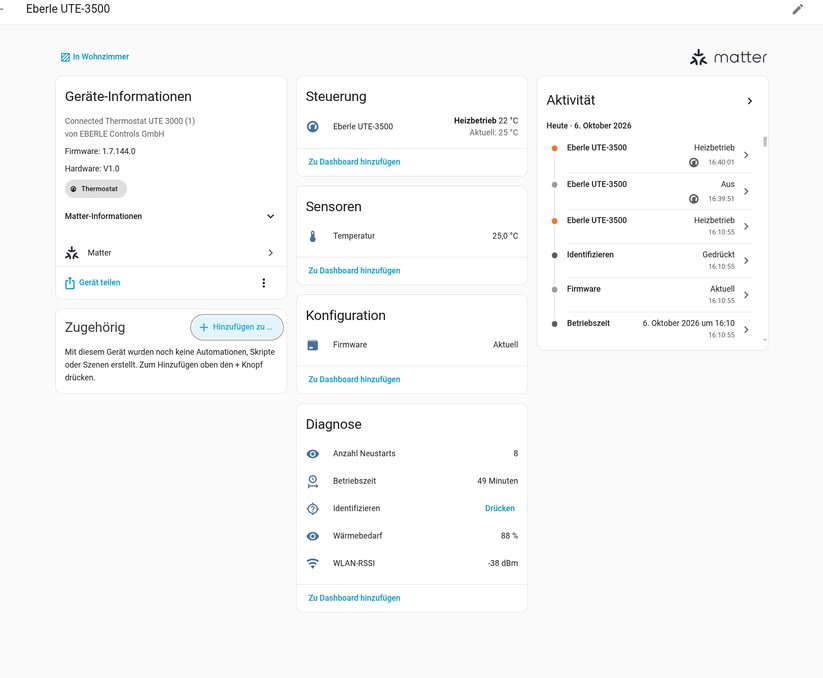Click the grey marker of Firmware activity entry

pyautogui.click(x=554, y=290)
